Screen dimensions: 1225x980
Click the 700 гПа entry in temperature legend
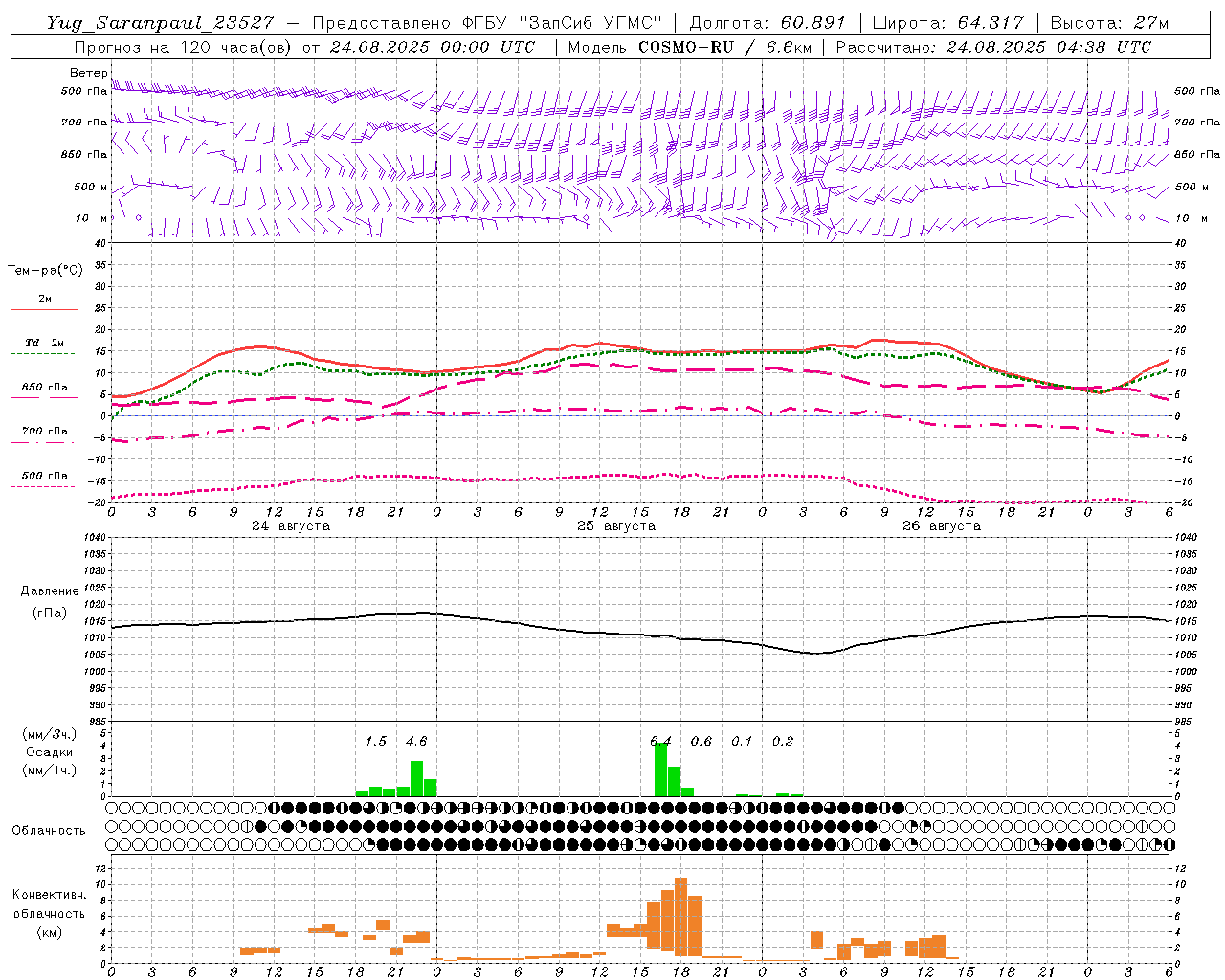[x=45, y=431]
